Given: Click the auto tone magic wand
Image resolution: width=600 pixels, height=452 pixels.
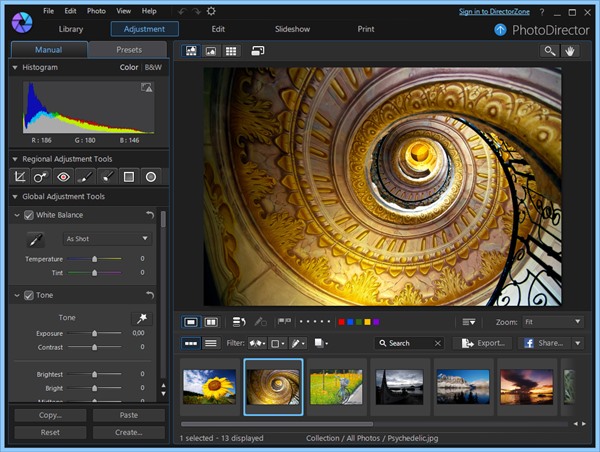Looking at the screenshot, I should click(x=142, y=317).
